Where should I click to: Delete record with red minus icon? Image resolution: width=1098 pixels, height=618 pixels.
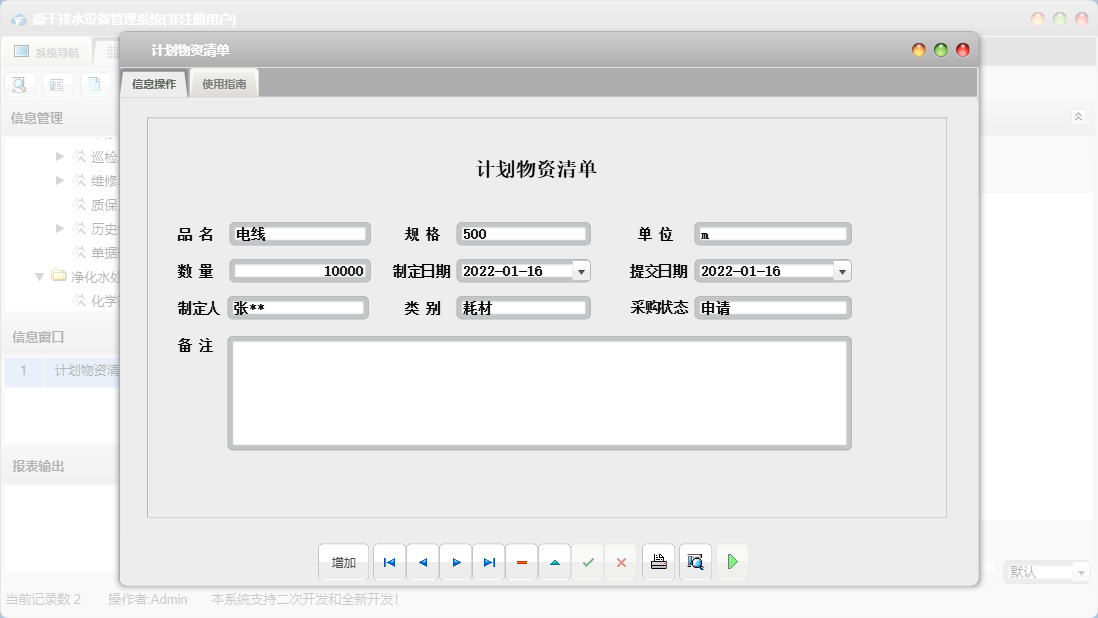pyautogui.click(x=522, y=562)
